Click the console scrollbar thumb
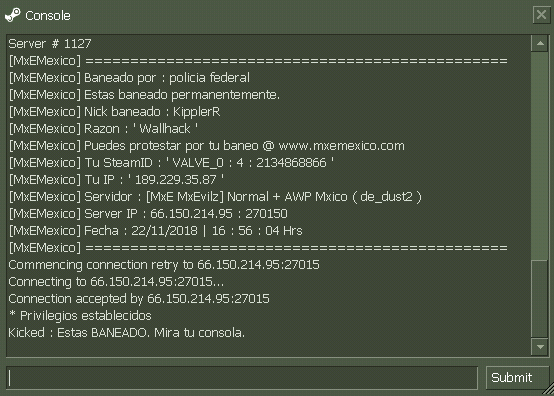This screenshot has width=554, height=396. pos(540,299)
